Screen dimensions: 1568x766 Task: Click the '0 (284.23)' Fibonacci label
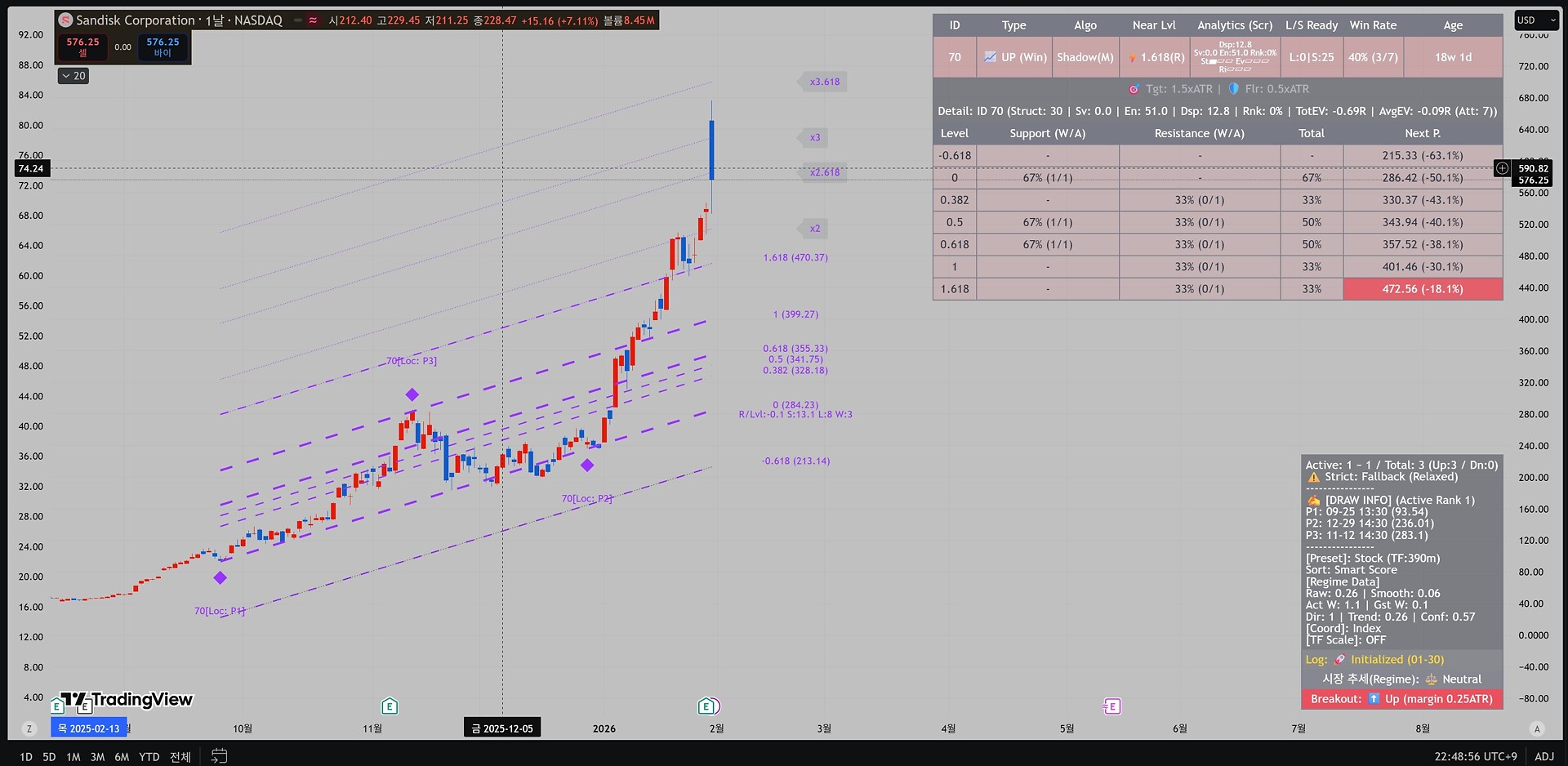click(795, 405)
